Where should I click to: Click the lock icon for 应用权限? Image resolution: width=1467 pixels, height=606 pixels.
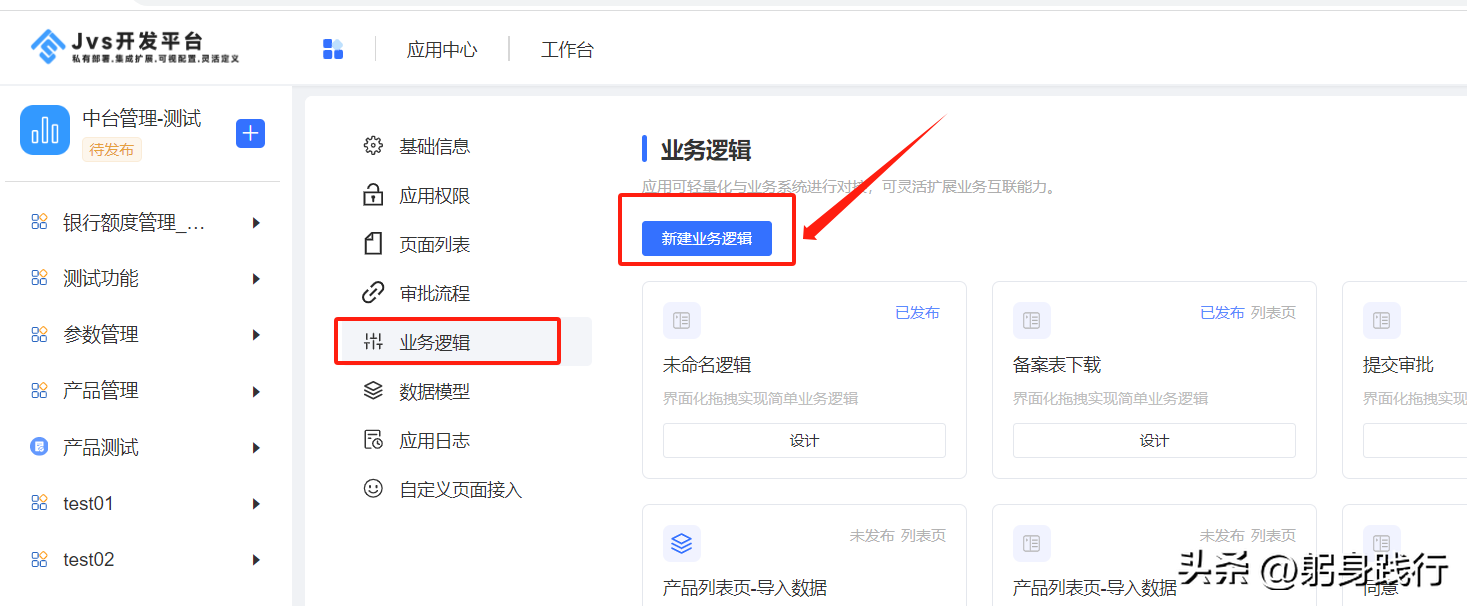click(x=373, y=195)
